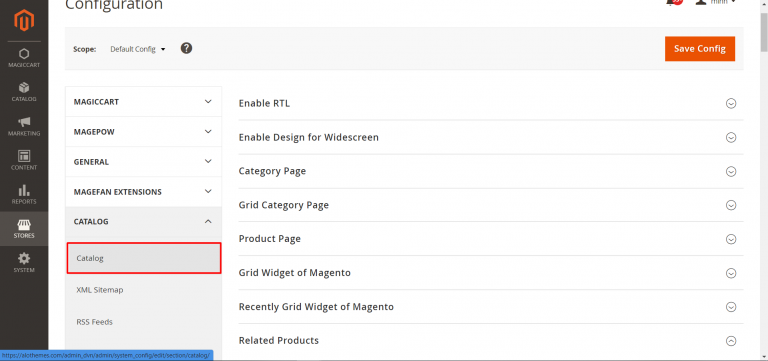Click the scope help question mark icon
The width and height of the screenshot is (768, 361).
[x=186, y=48]
